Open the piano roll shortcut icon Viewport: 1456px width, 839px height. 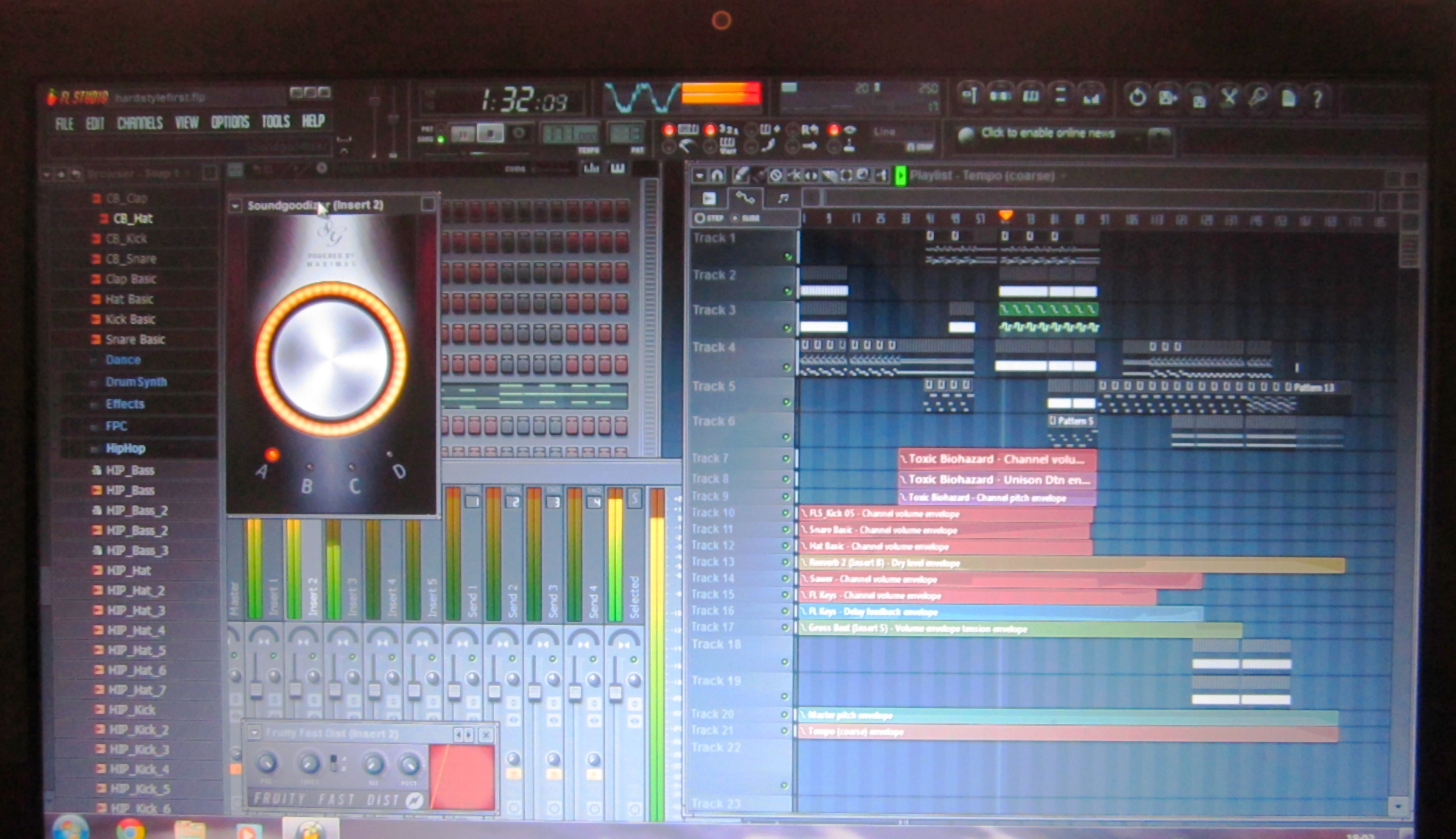click(x=1031, y=96)
